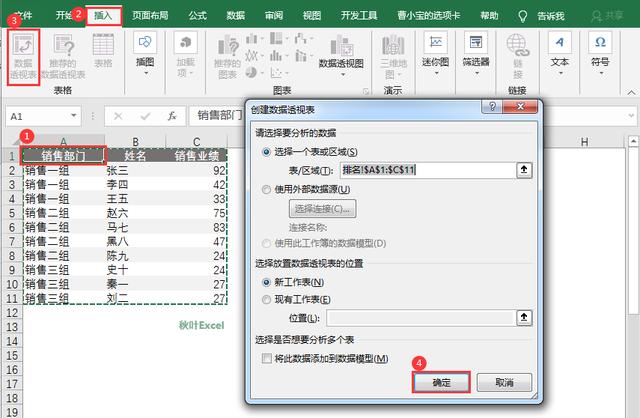
Task: Expand the Name Box dropdown arrow
Action: point(73,116)
